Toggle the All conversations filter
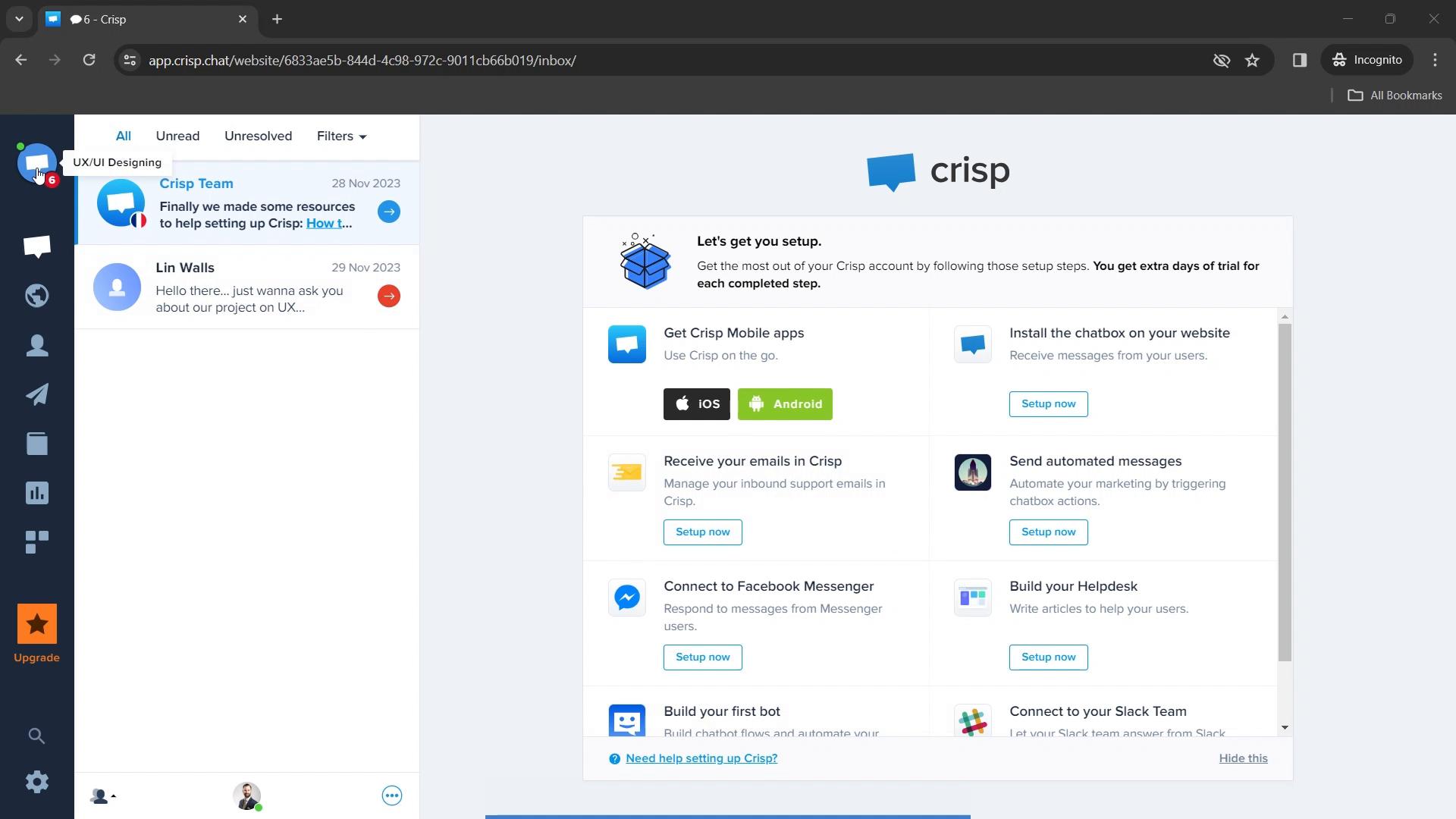 coord(122,135)
